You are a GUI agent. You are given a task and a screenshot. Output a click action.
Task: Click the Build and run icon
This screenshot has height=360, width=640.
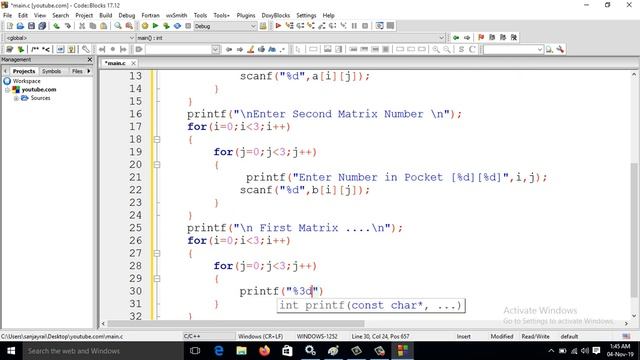point(166,26)
